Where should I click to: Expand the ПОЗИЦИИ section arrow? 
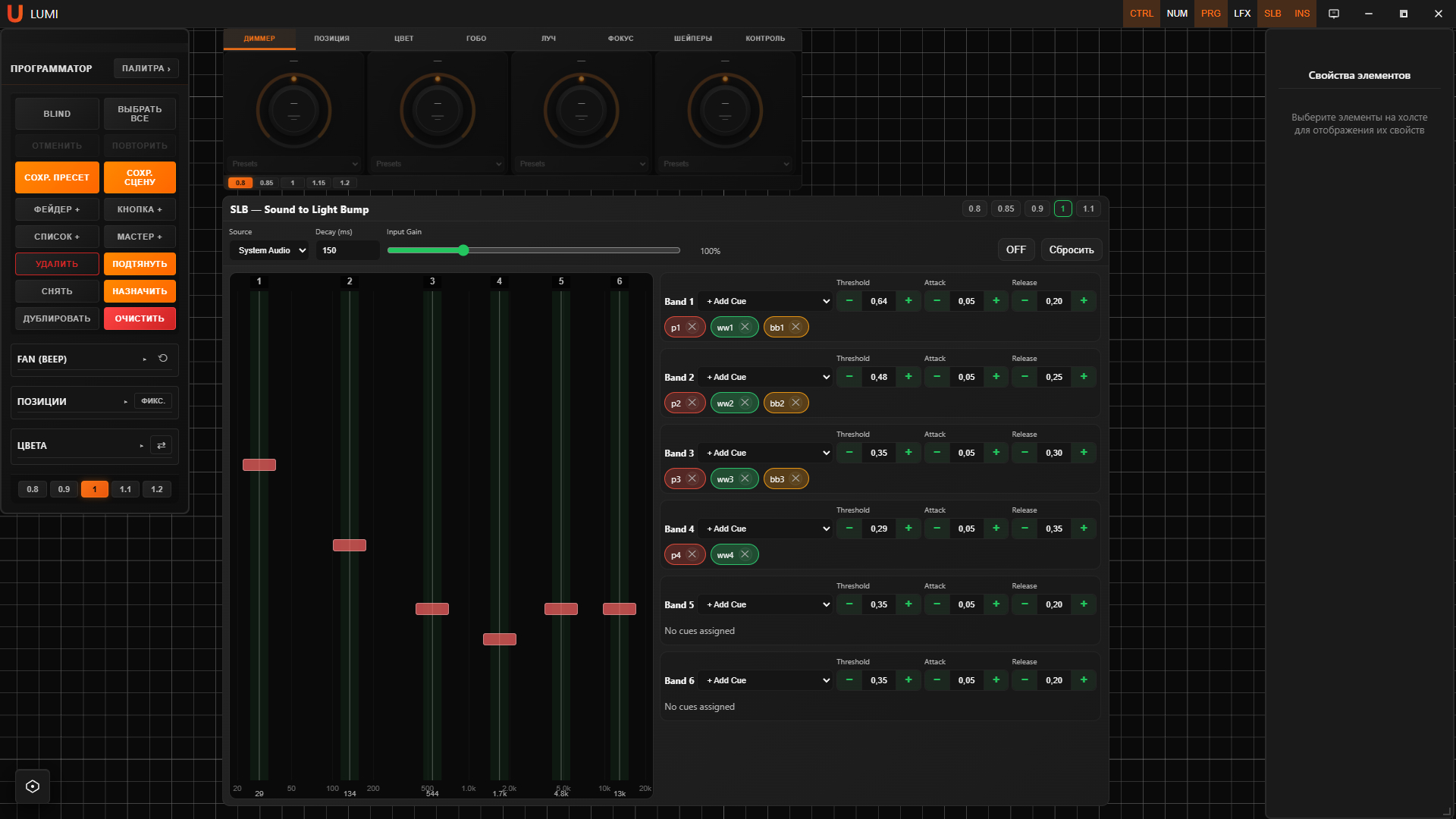[x=126, y=402]
